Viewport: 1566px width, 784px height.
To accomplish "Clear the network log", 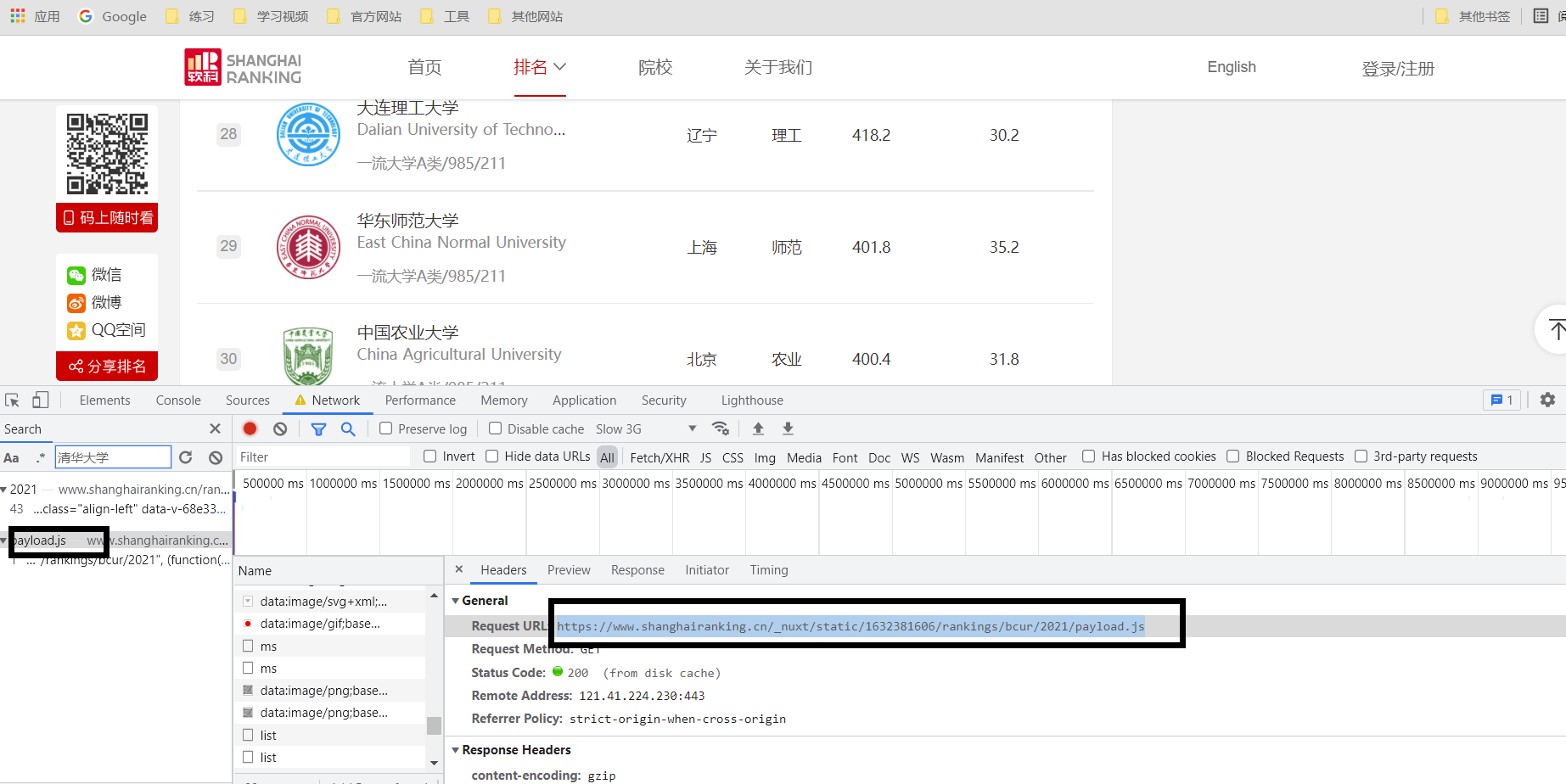I will [280, 428].
